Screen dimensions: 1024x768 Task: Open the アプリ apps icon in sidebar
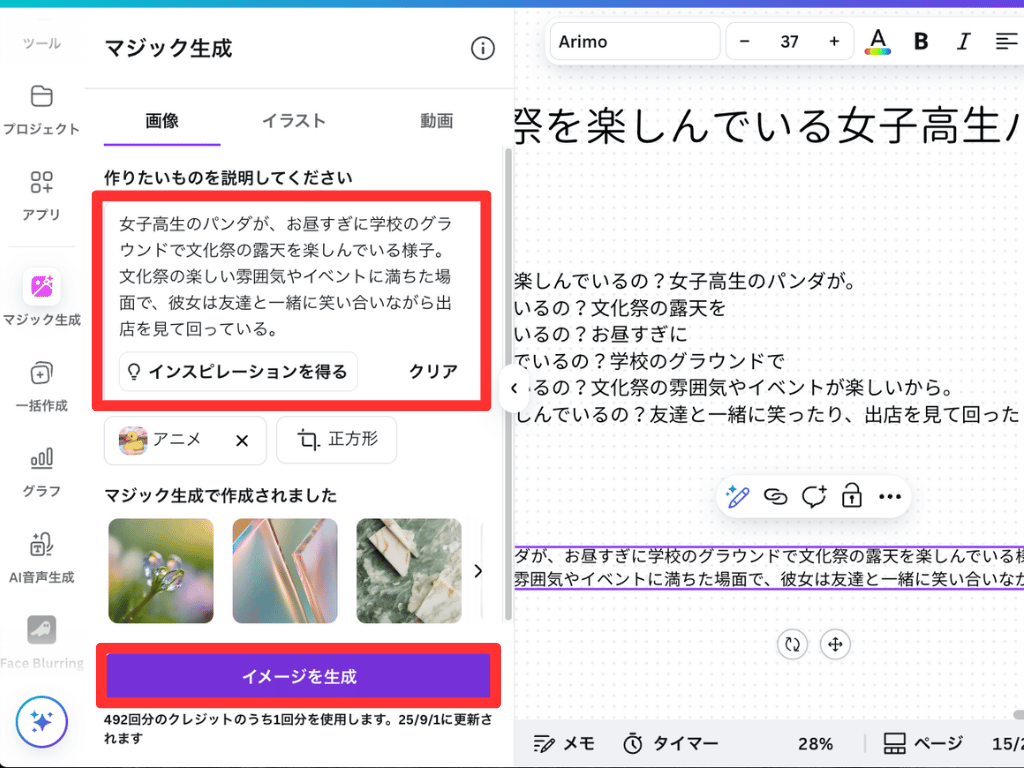[x=41, y=182]
